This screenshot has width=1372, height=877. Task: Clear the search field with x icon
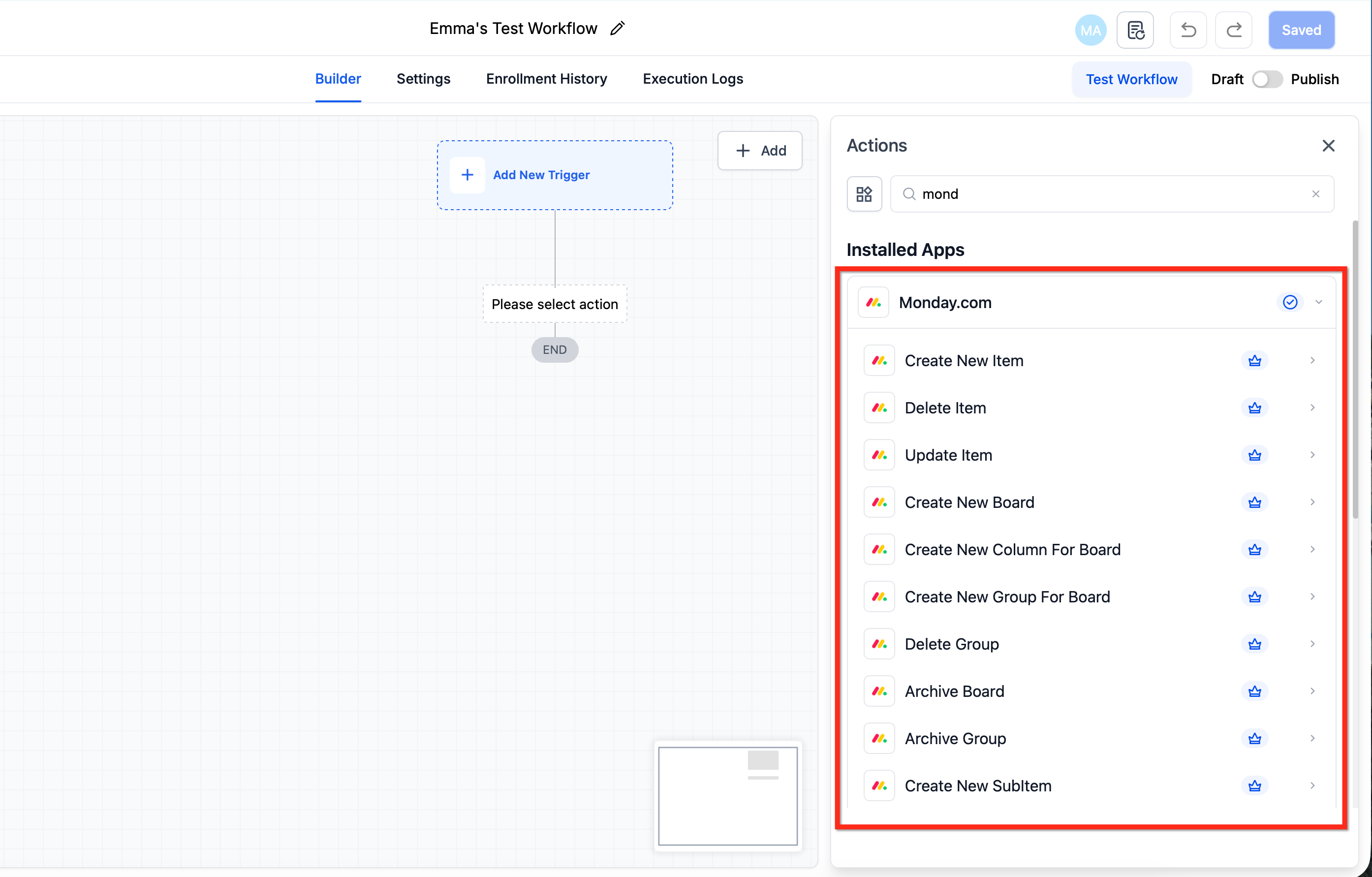coord(1315,194)
